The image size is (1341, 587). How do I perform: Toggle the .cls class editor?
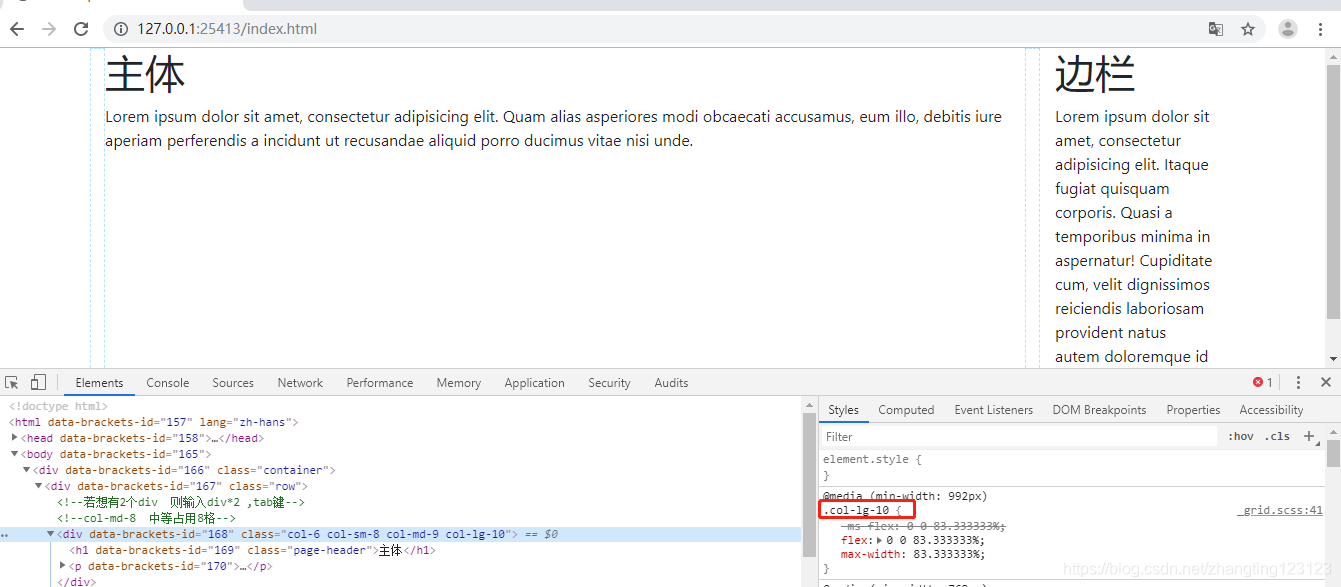click(x=1277, y=436)
